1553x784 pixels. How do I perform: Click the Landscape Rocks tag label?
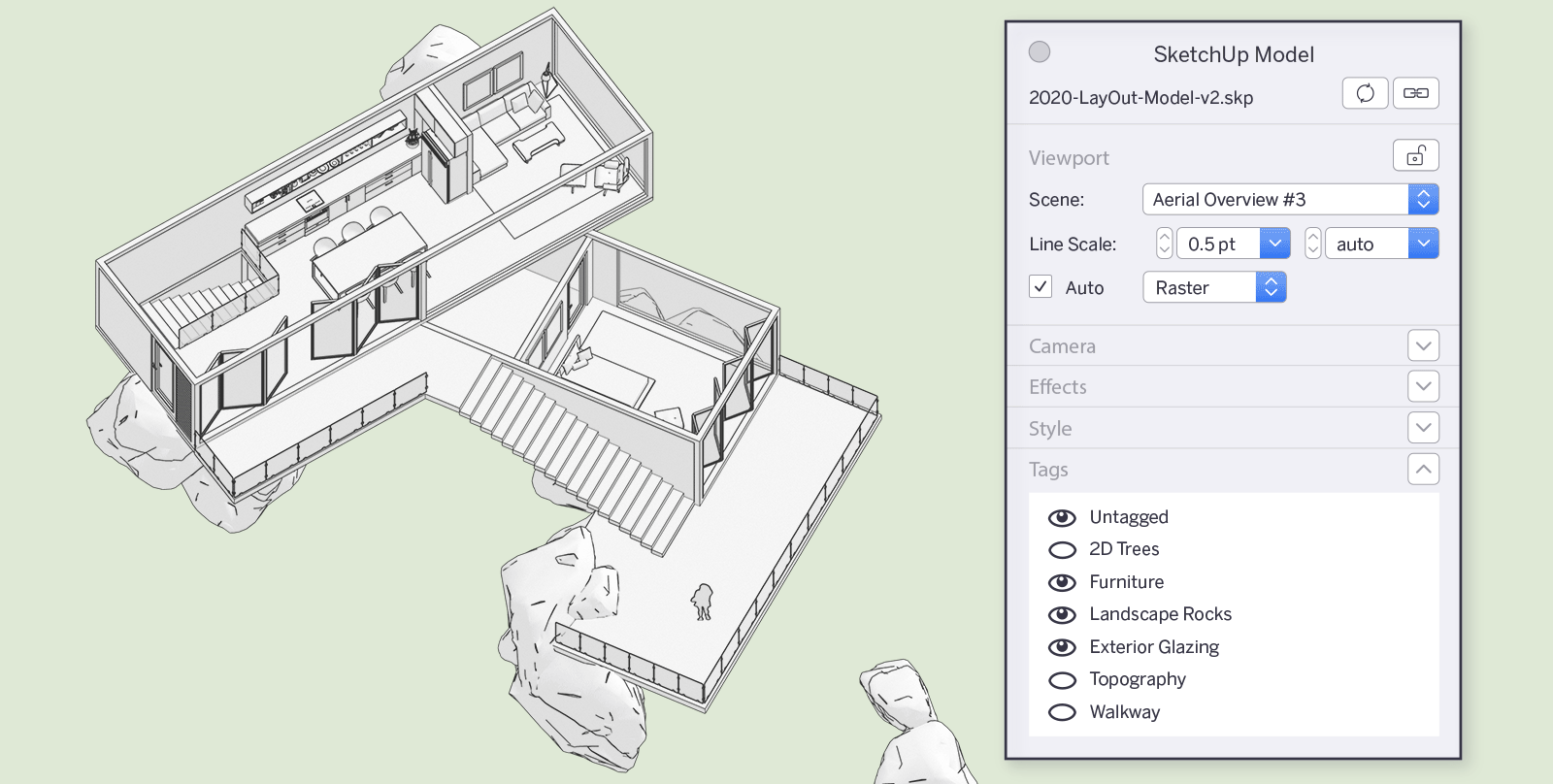coord(1161,614)
